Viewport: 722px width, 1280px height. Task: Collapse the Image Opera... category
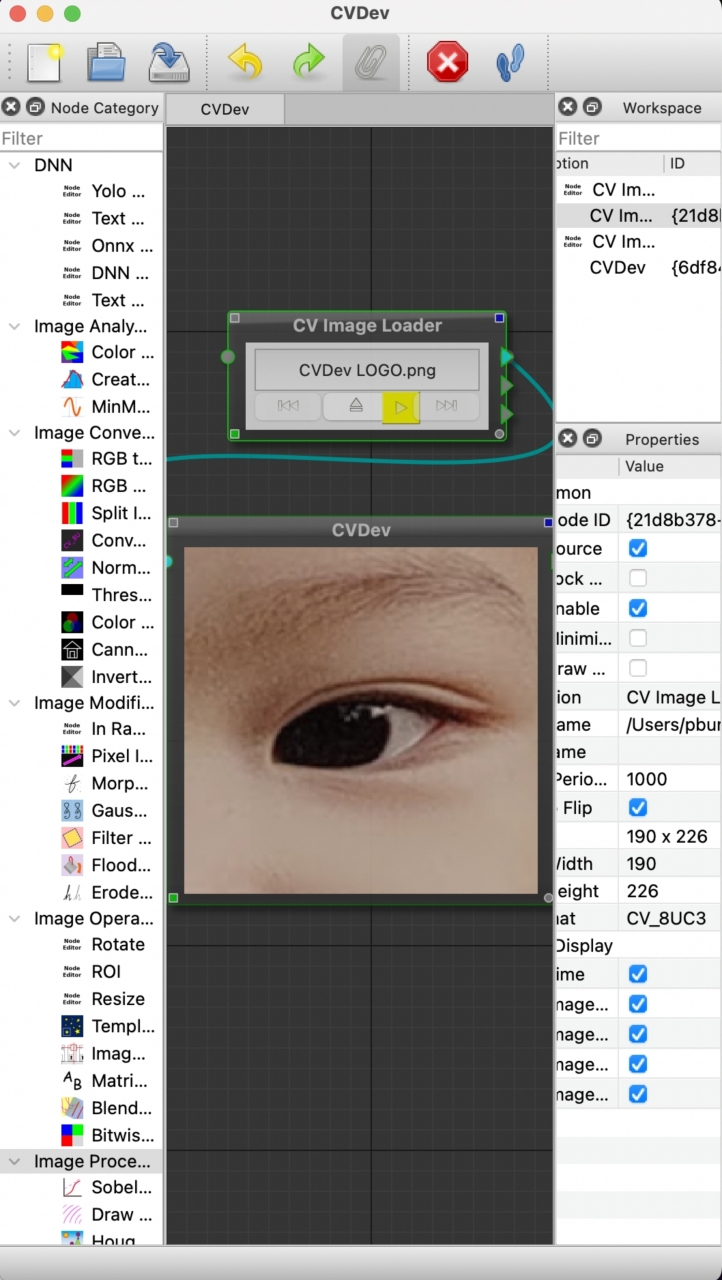pos(15,918)
